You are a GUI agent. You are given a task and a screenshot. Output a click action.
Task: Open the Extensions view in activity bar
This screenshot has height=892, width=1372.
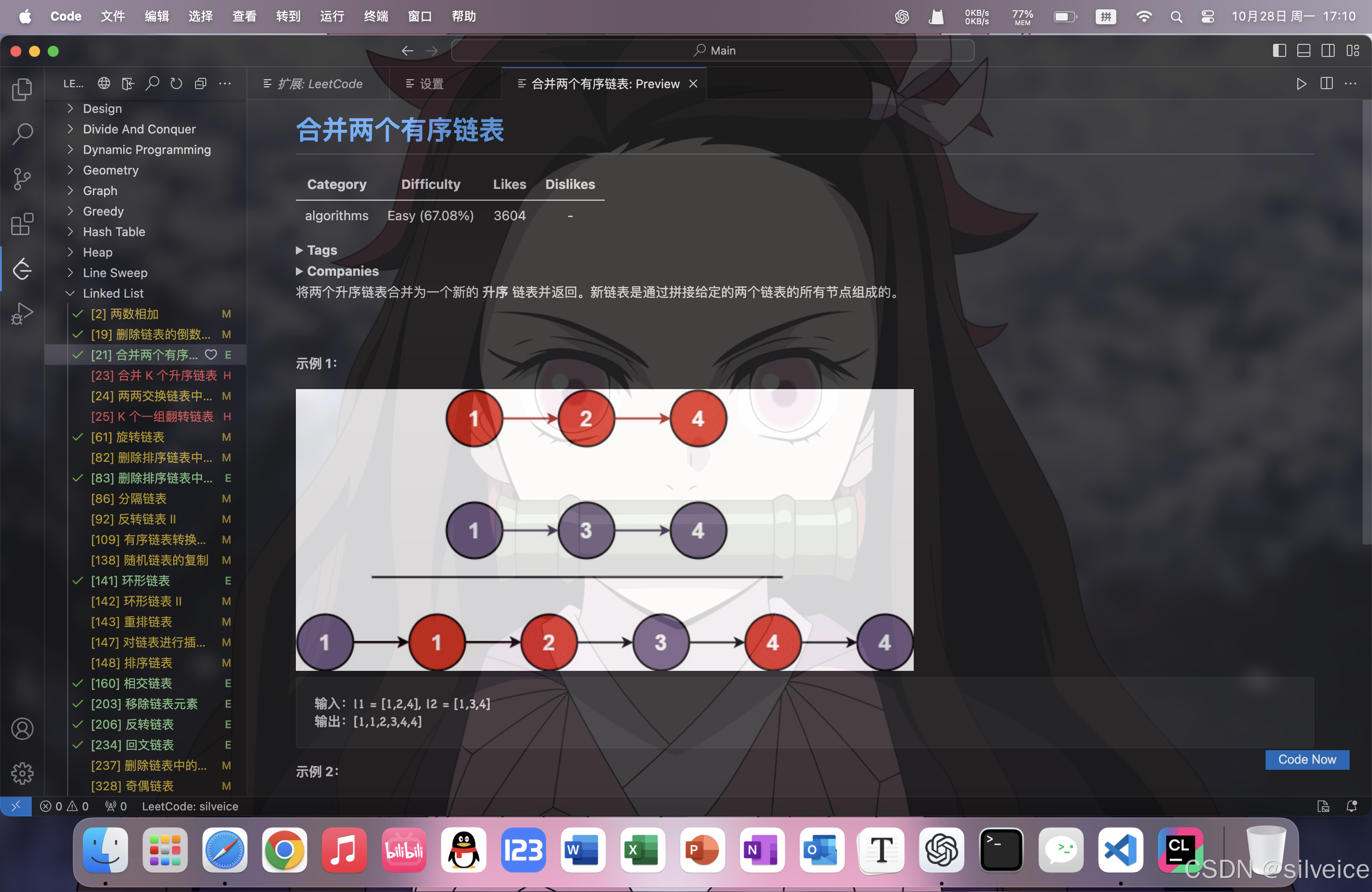[22, 223]
